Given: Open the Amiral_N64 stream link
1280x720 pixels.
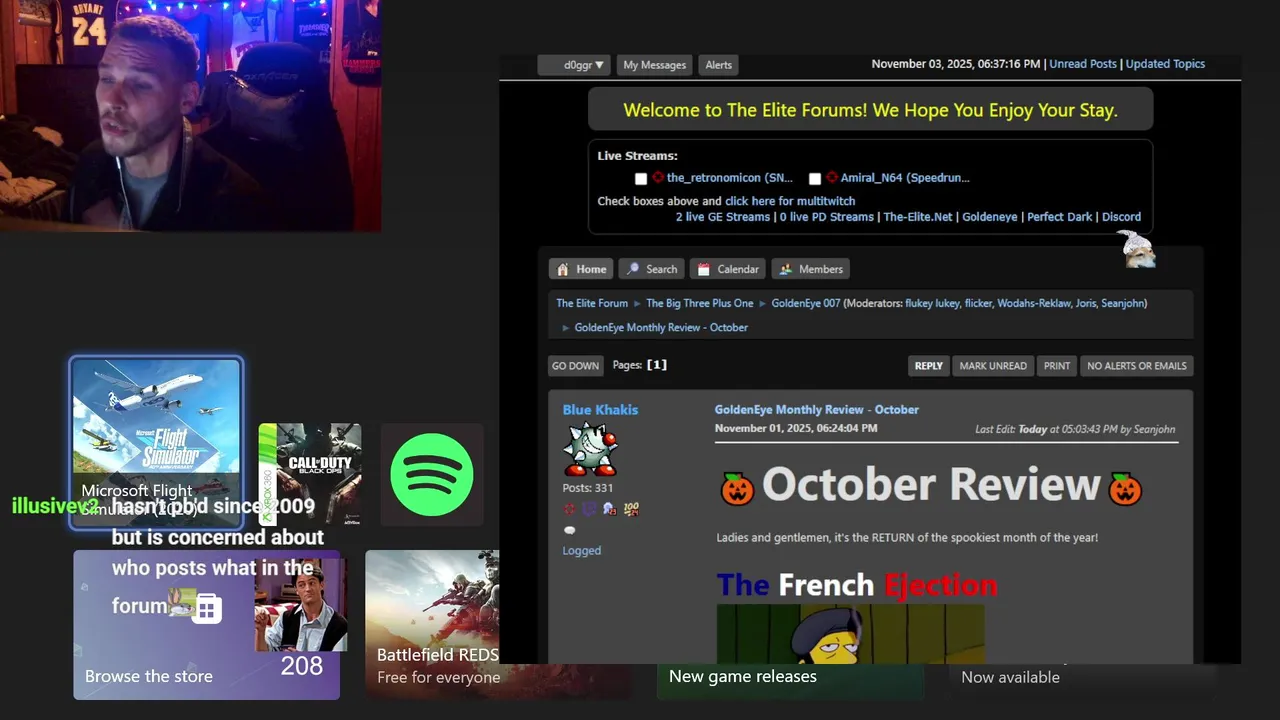Looking at the screenshot, I should point(905,178).
